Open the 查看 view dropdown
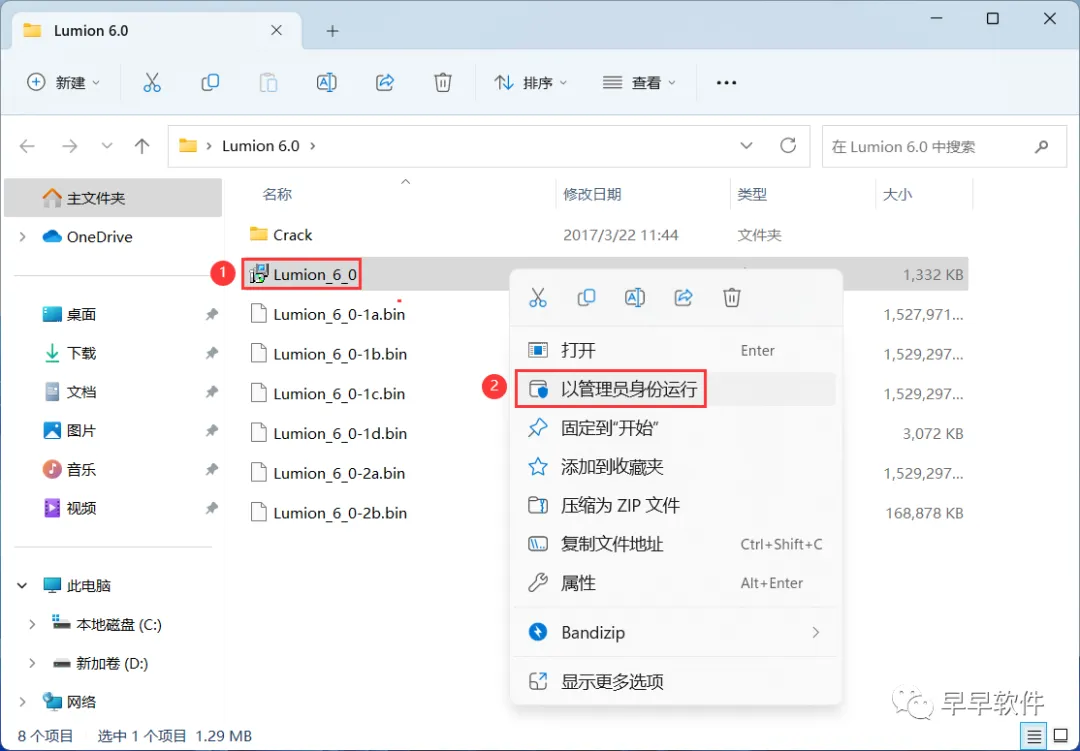Screen dimensions: 1080x751 pyautogui.click(x=639, y=83)
